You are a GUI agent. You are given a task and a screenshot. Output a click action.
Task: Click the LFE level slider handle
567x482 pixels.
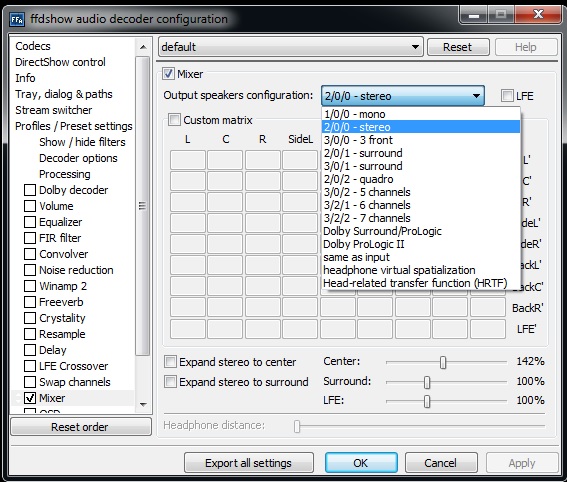[427, 401]
